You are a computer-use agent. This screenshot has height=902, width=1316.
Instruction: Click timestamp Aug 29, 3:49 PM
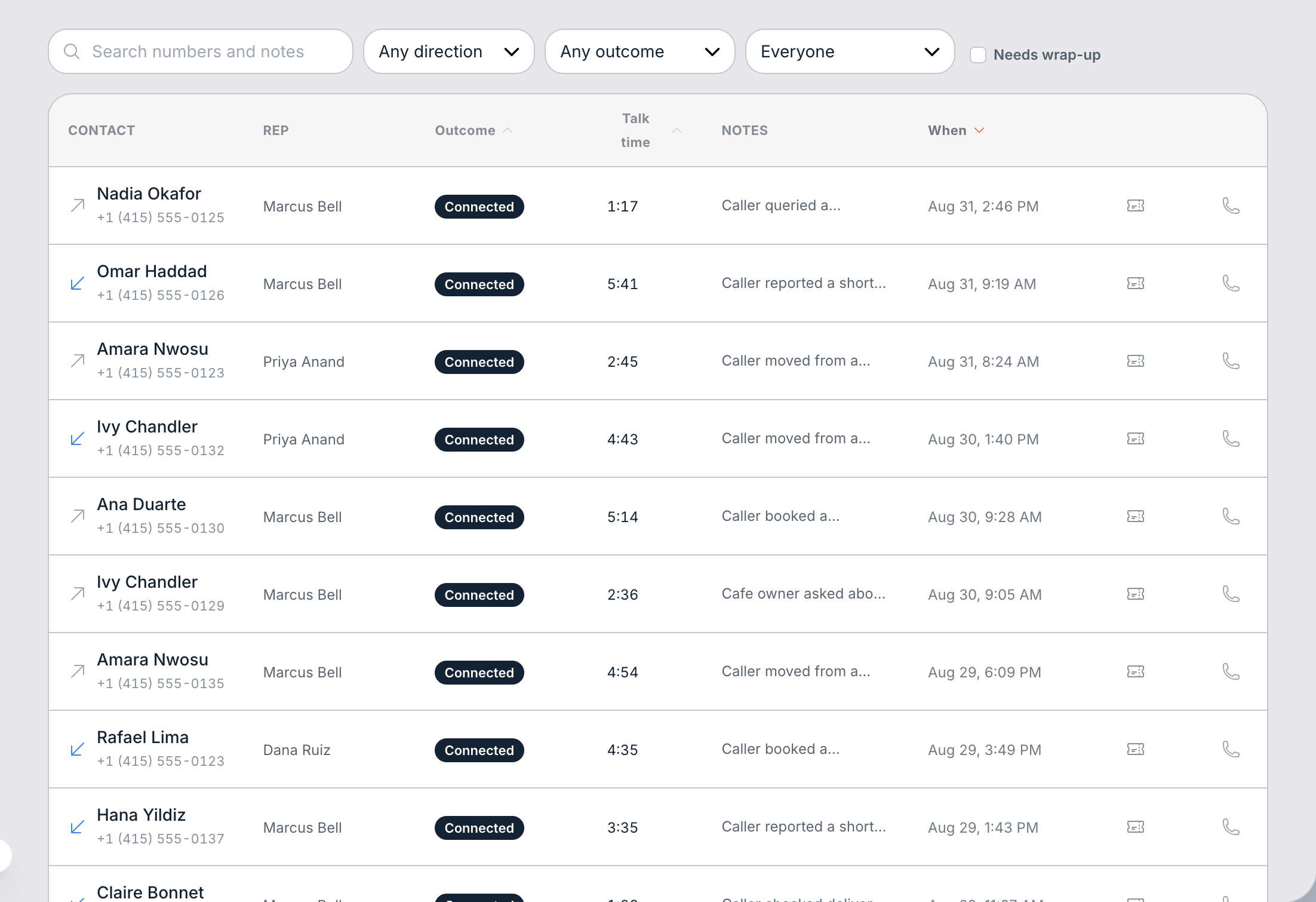pos(984,750)
